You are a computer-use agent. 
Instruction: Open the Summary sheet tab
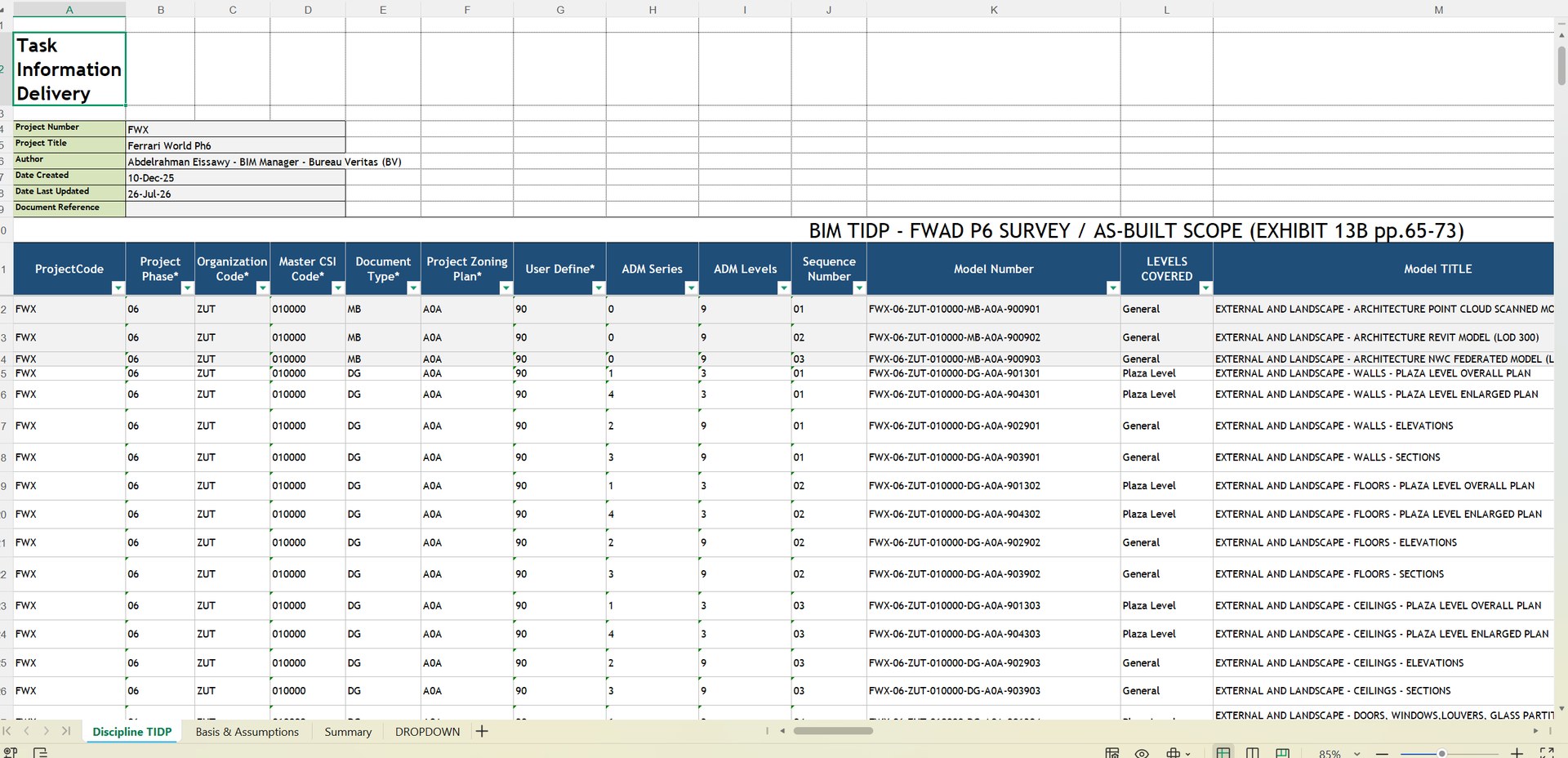click(348, 732)
